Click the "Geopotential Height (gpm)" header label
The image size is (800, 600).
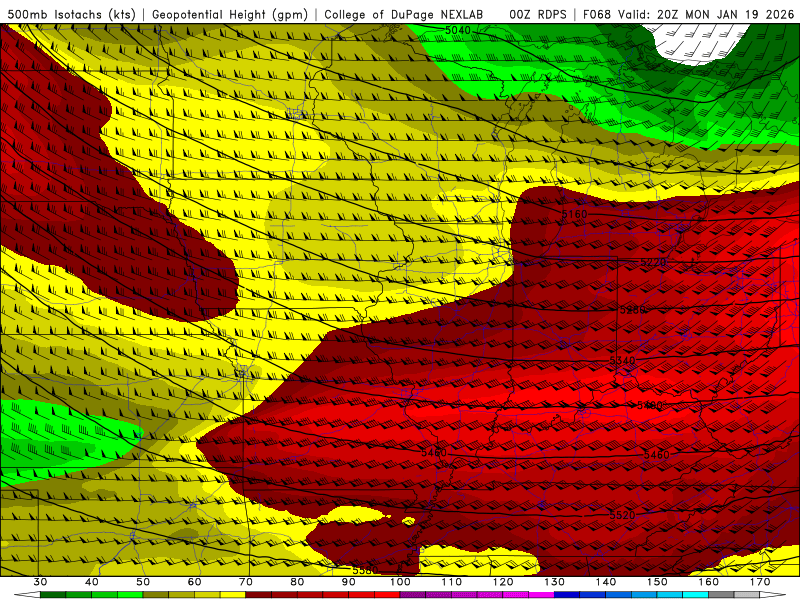click(x=230, y=15)
